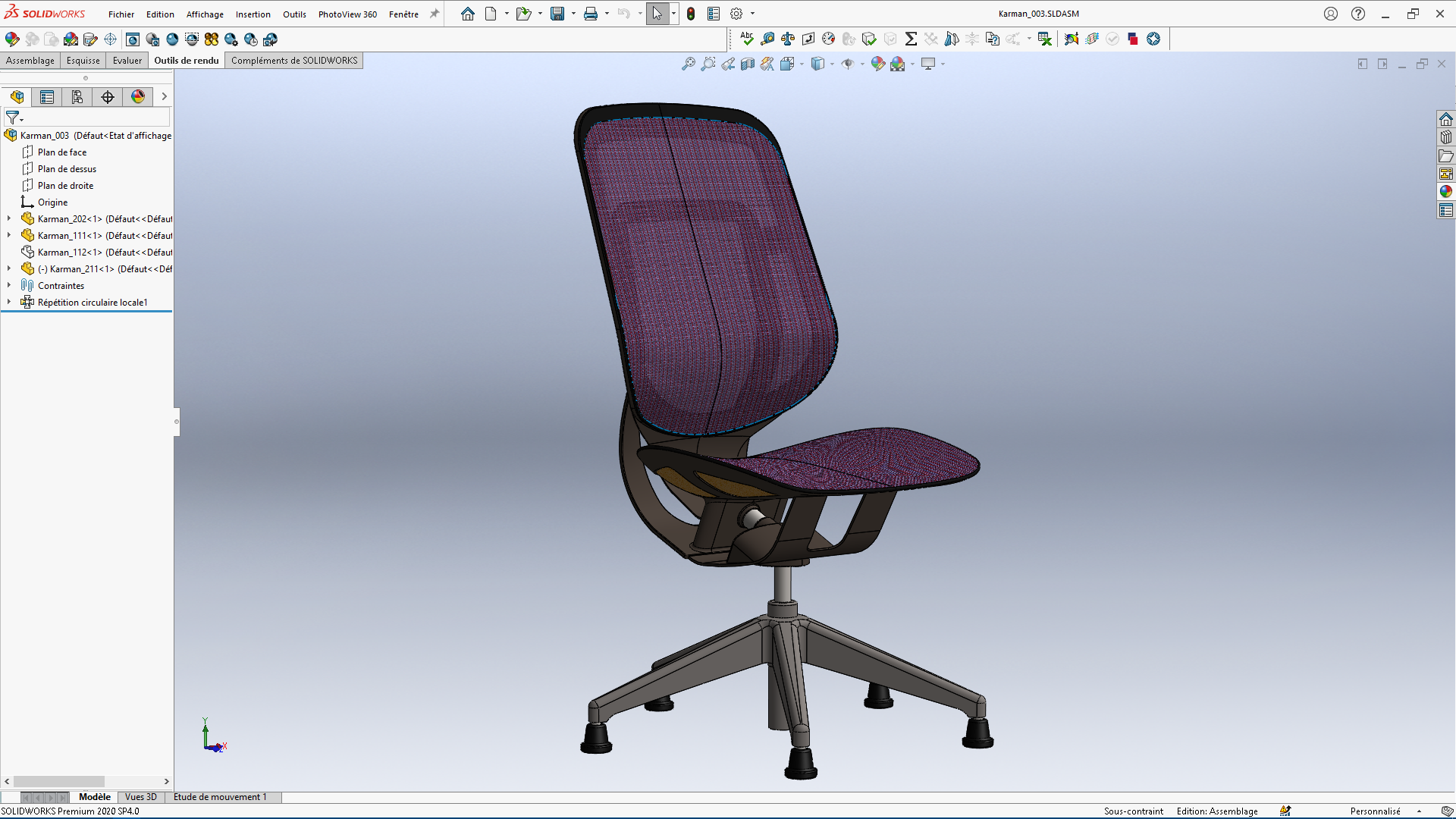Open PhotoView 360 Integrated Preview
Image resolution: width=1456 pixels, height=819 pixels.
[x=133, y=39]
